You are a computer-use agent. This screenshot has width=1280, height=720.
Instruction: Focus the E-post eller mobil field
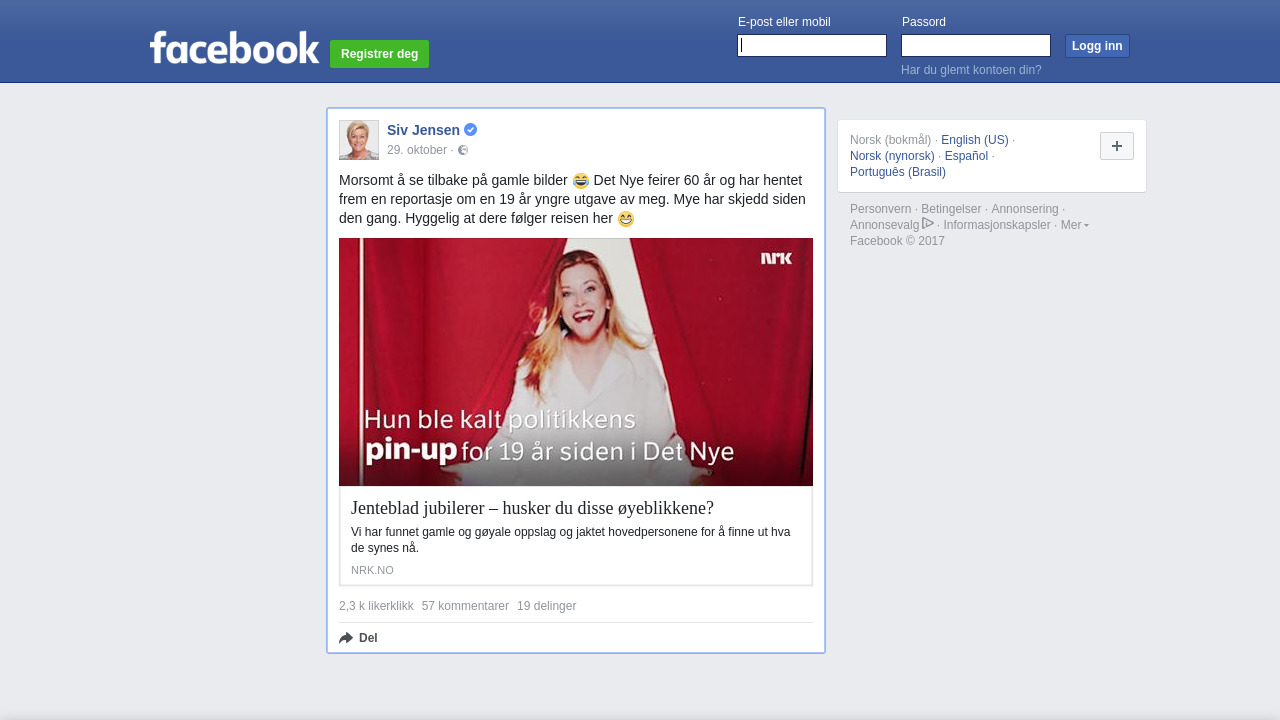(x=812, y=46)
